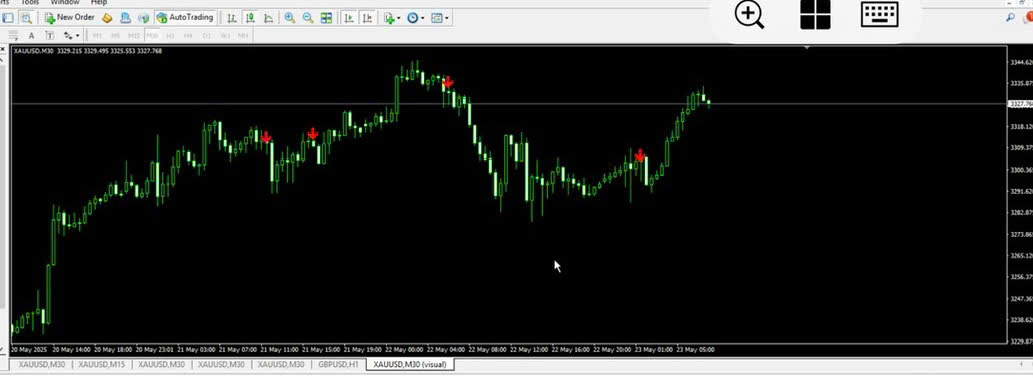Select the channel lines drawing tool
Viewport: 1033px width, 378px height.
[13, 35]
